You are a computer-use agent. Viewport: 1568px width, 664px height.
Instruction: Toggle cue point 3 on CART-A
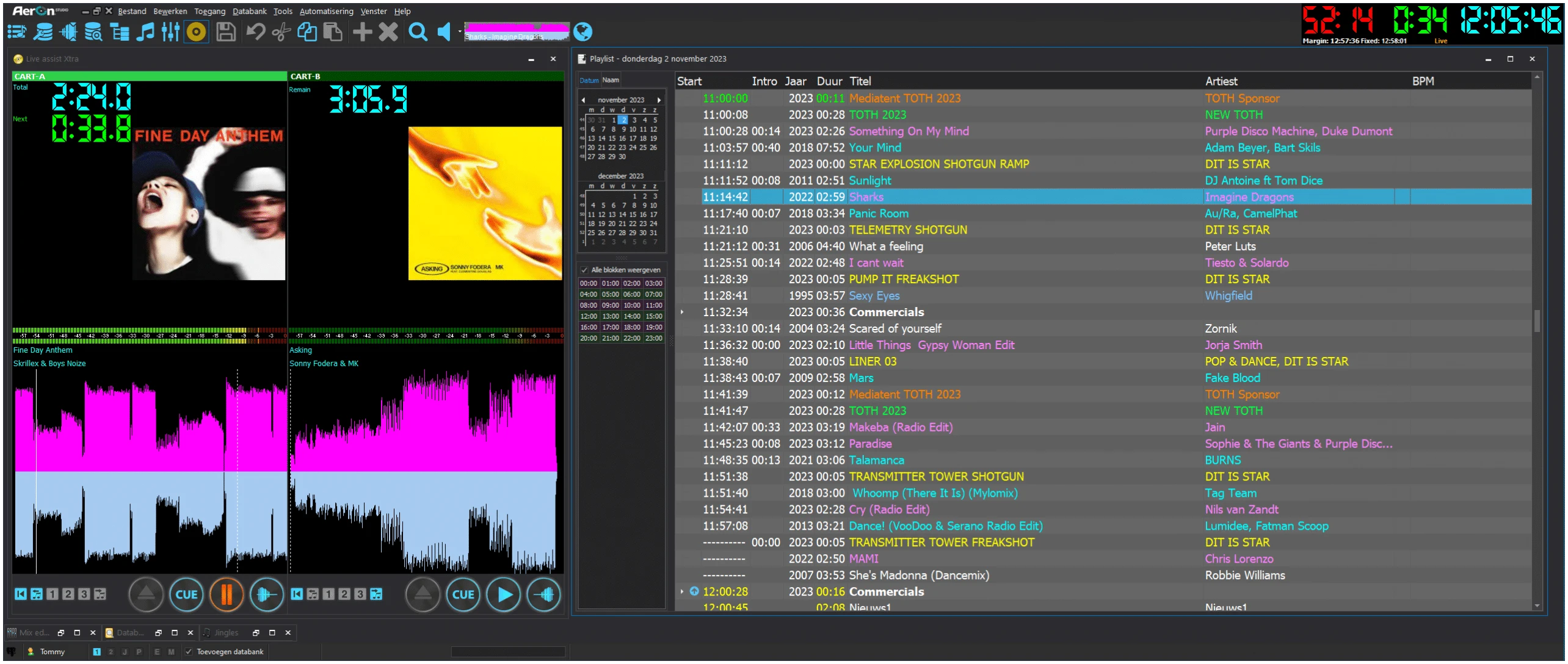click(x=84, y=594)
